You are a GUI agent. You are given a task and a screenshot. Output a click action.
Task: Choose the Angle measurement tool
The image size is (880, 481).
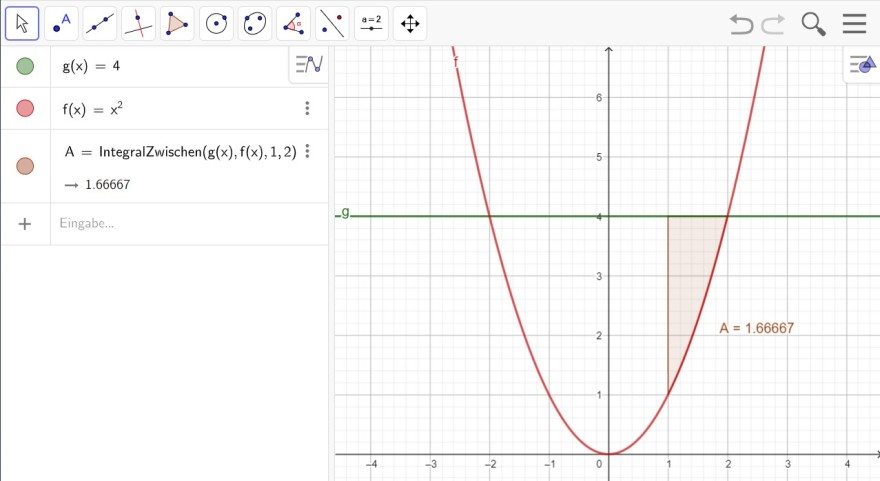pyautogui.click(x=294, y=24)
